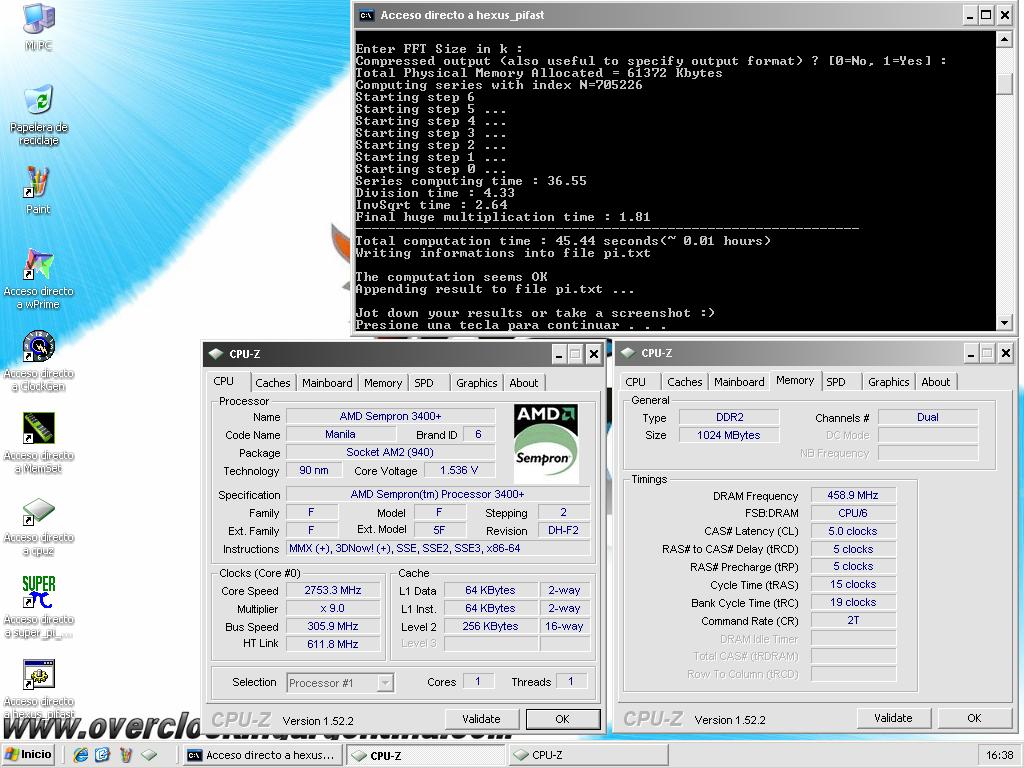The width and height of the screenshot is (1024, 768).
Task: Click the console vertical scrollbar thumb
Action: click(1004, 85)
